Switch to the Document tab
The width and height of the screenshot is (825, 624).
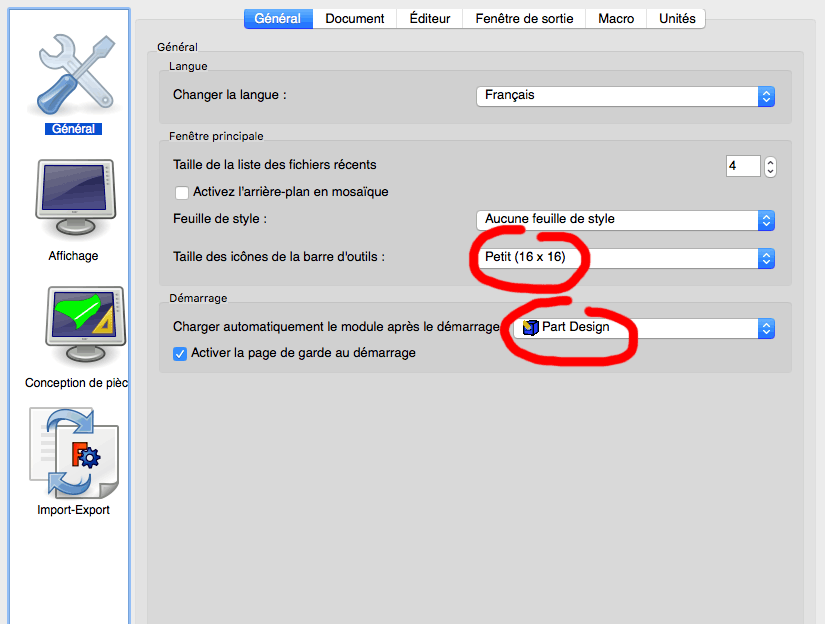pos(355,18)
